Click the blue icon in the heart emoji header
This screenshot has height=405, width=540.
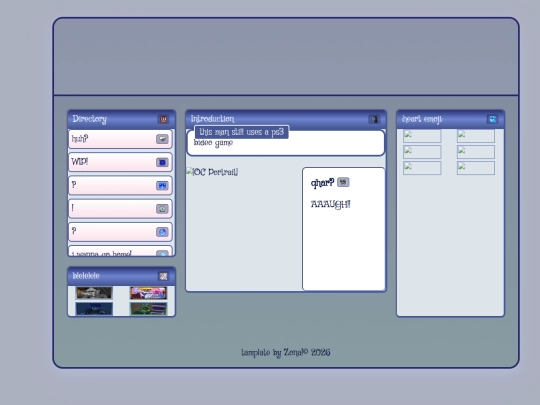point(492,119)
